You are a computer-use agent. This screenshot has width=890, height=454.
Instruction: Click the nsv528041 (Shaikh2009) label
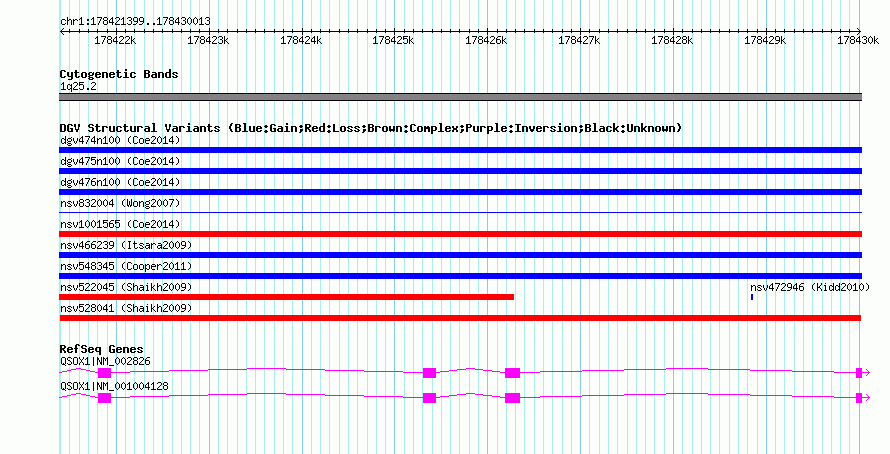pos(126,308)
